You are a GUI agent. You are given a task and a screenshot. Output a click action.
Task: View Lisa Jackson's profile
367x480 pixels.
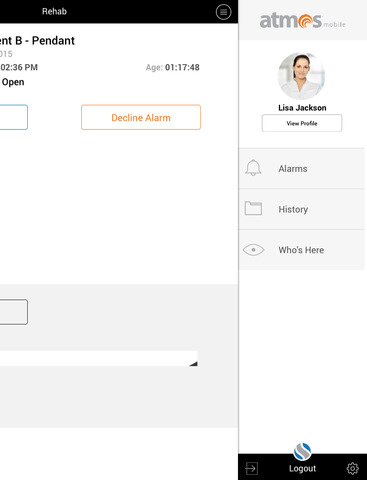[302, 123]
